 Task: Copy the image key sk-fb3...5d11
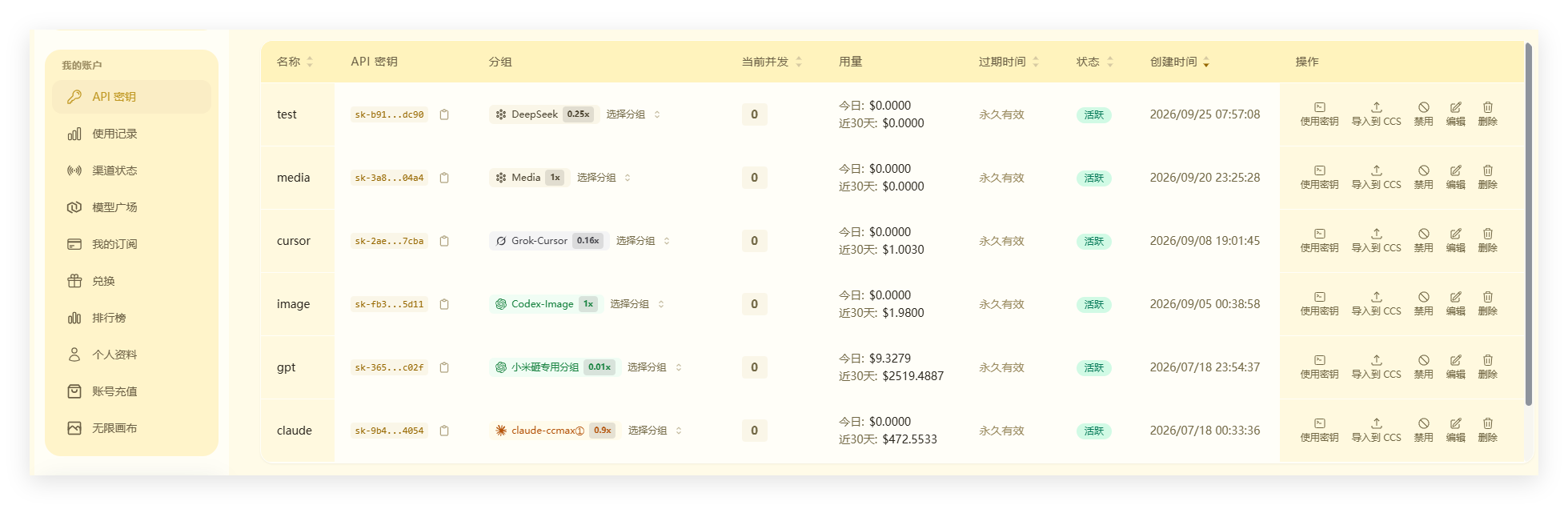pos(444,304)
